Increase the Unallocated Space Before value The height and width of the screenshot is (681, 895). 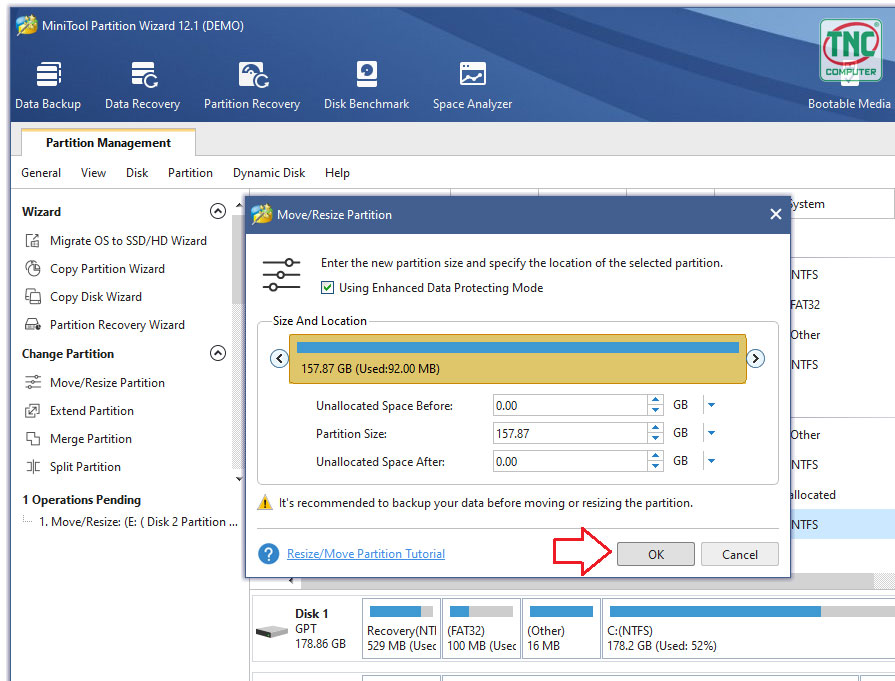[x=655, y=400]
